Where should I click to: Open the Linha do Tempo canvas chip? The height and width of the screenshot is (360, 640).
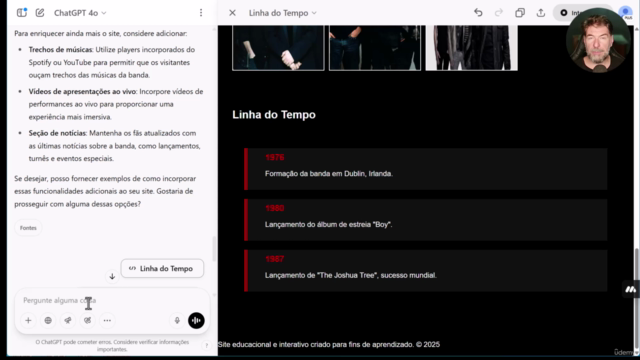[162, 269]
